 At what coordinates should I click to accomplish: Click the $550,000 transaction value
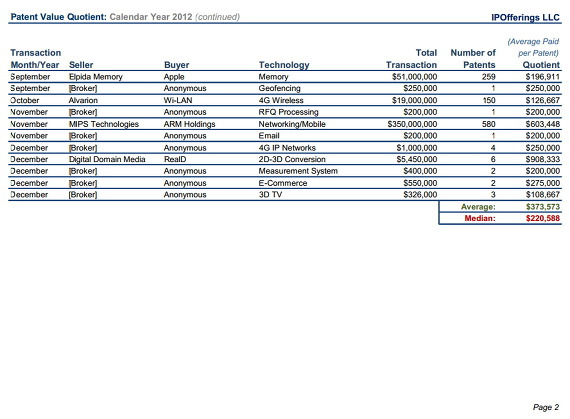[420, 183]
